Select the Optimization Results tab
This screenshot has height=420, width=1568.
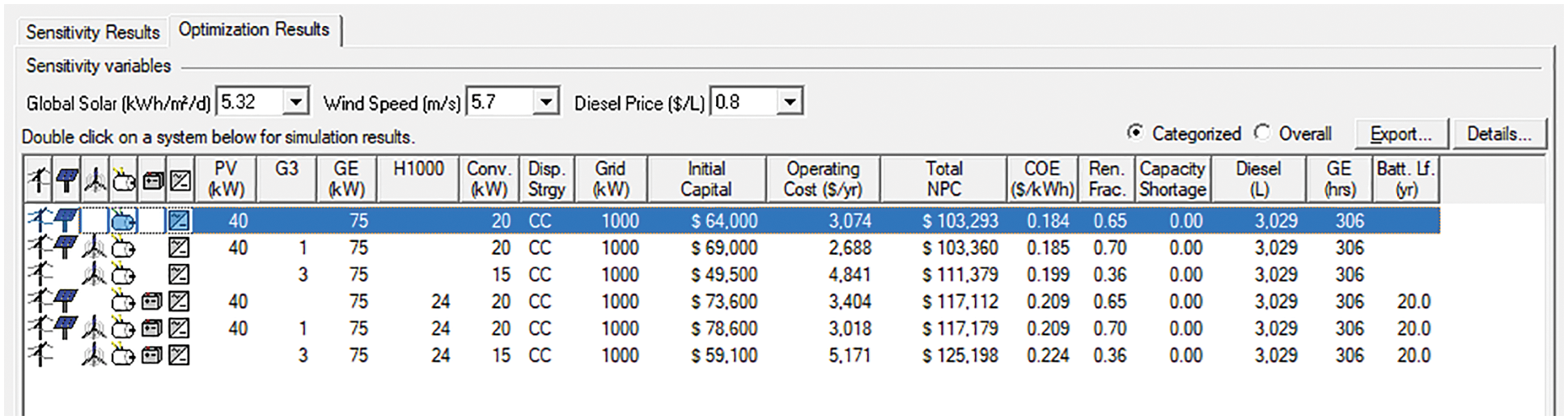[x=254, y=30]
